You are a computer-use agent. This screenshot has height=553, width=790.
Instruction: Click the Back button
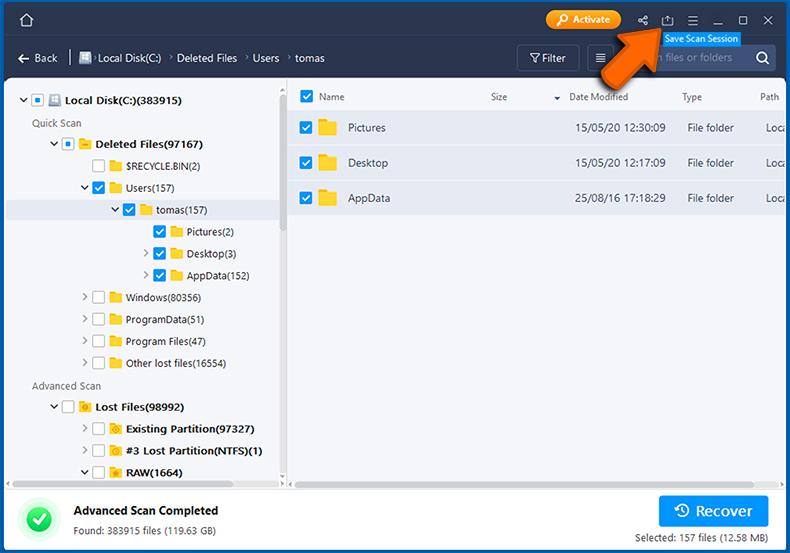pyautogui.click(x=38, y=58)
